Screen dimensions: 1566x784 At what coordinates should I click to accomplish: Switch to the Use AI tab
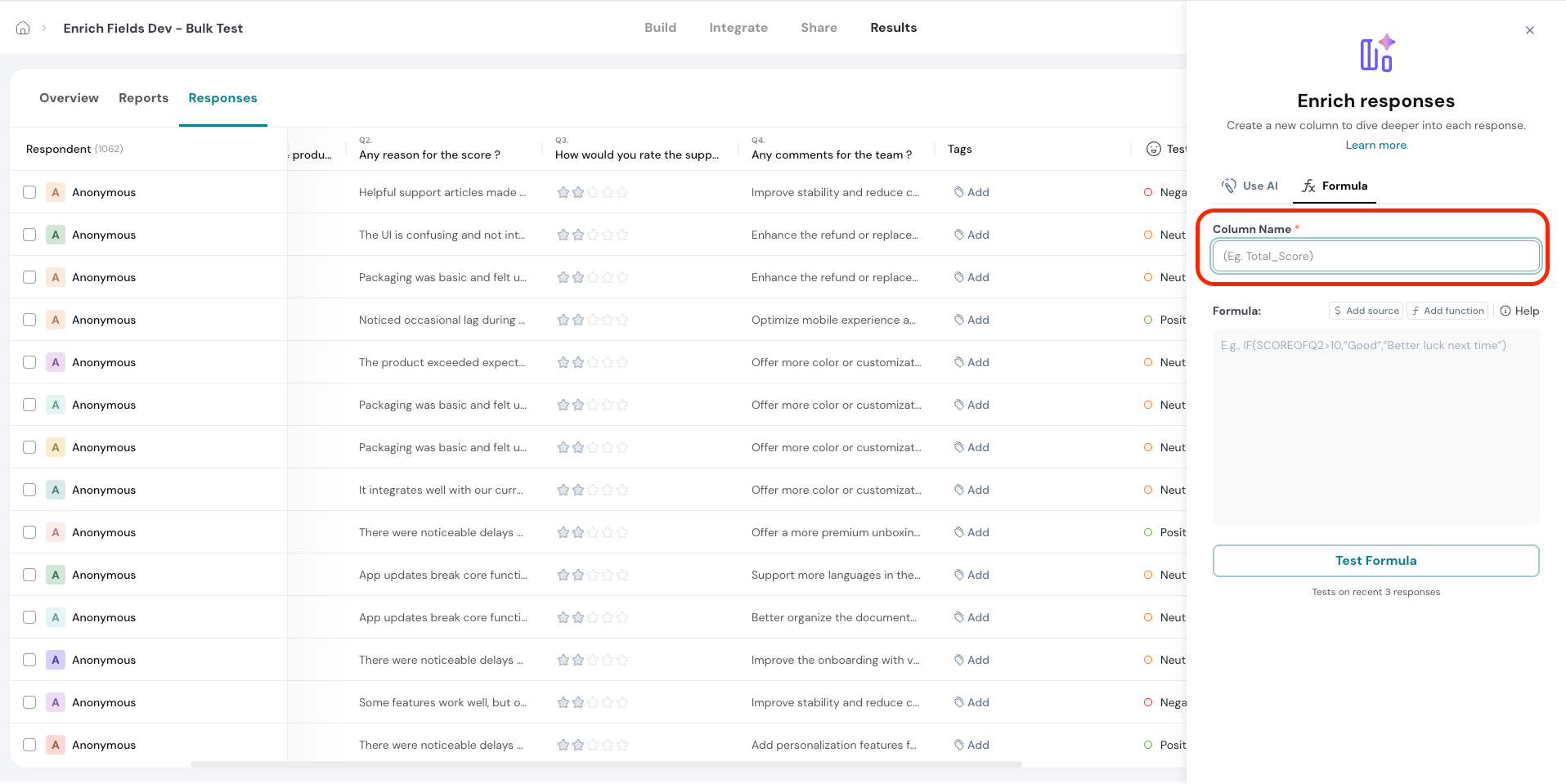(1250, 186)
